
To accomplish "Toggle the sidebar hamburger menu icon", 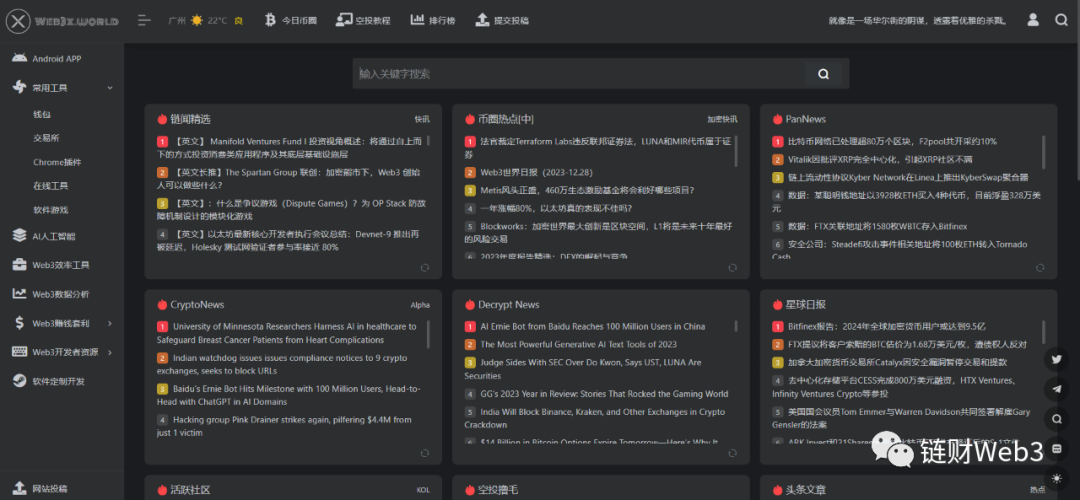I will coord(144,21).
